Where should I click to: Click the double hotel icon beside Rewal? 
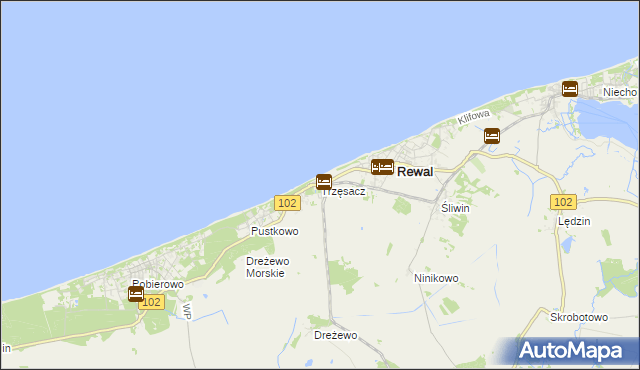382,167
